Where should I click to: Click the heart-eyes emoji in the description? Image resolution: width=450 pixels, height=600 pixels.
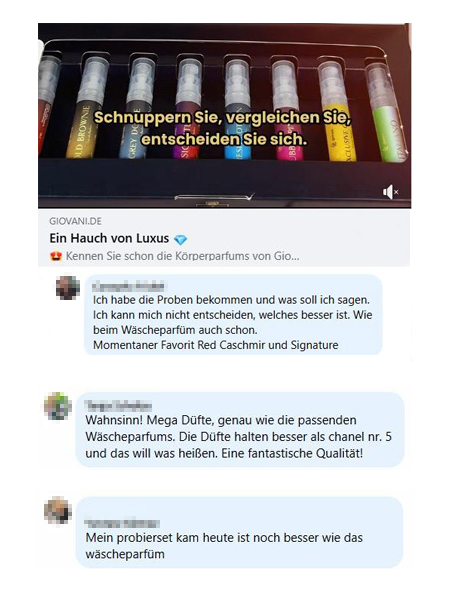(56, 256)
